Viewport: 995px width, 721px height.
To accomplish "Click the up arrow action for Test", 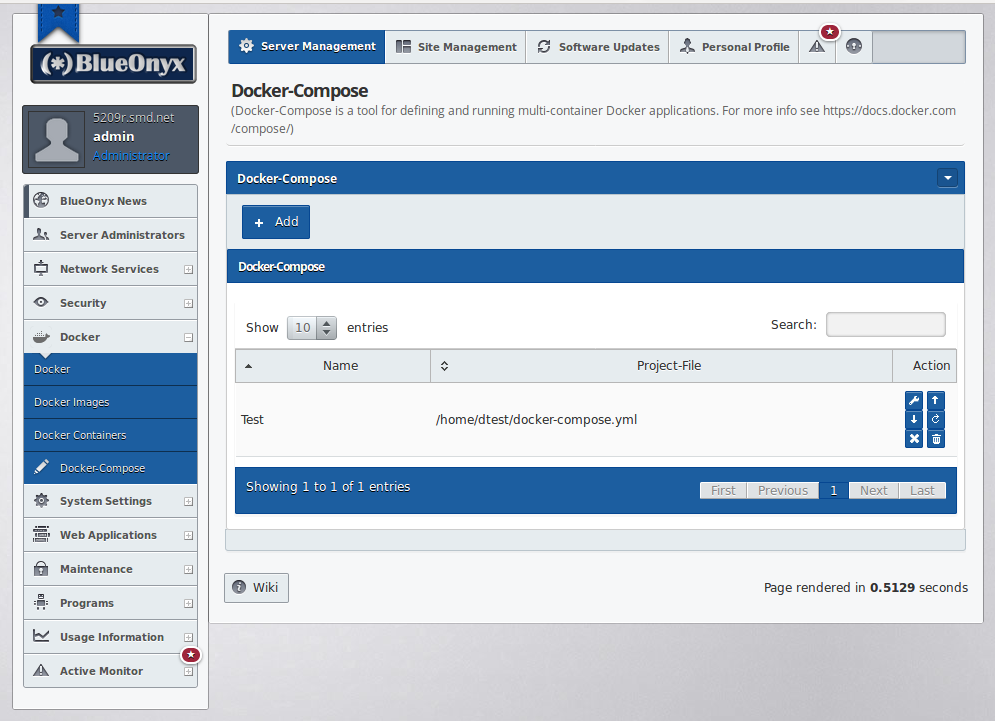I will pos(935,400).
